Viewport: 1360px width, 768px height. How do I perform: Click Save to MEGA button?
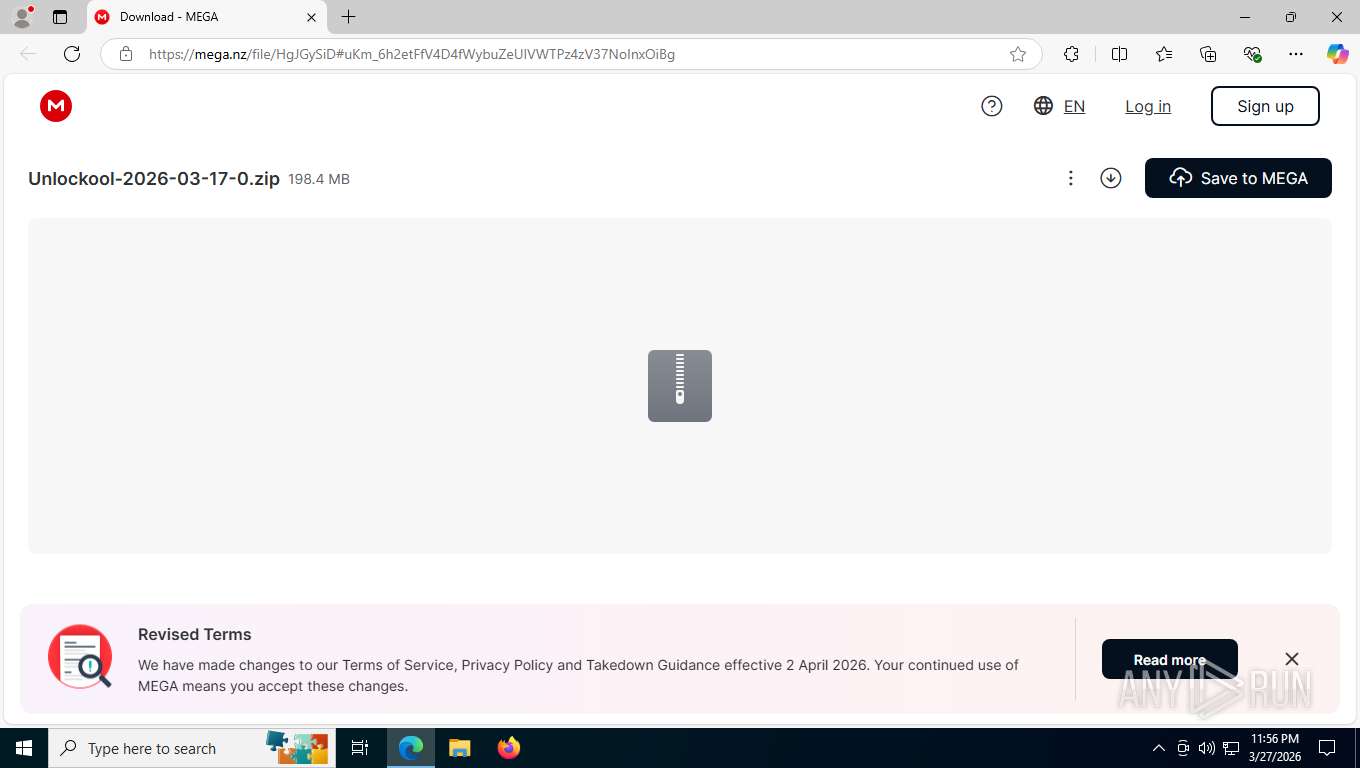tap(1238, 178)
